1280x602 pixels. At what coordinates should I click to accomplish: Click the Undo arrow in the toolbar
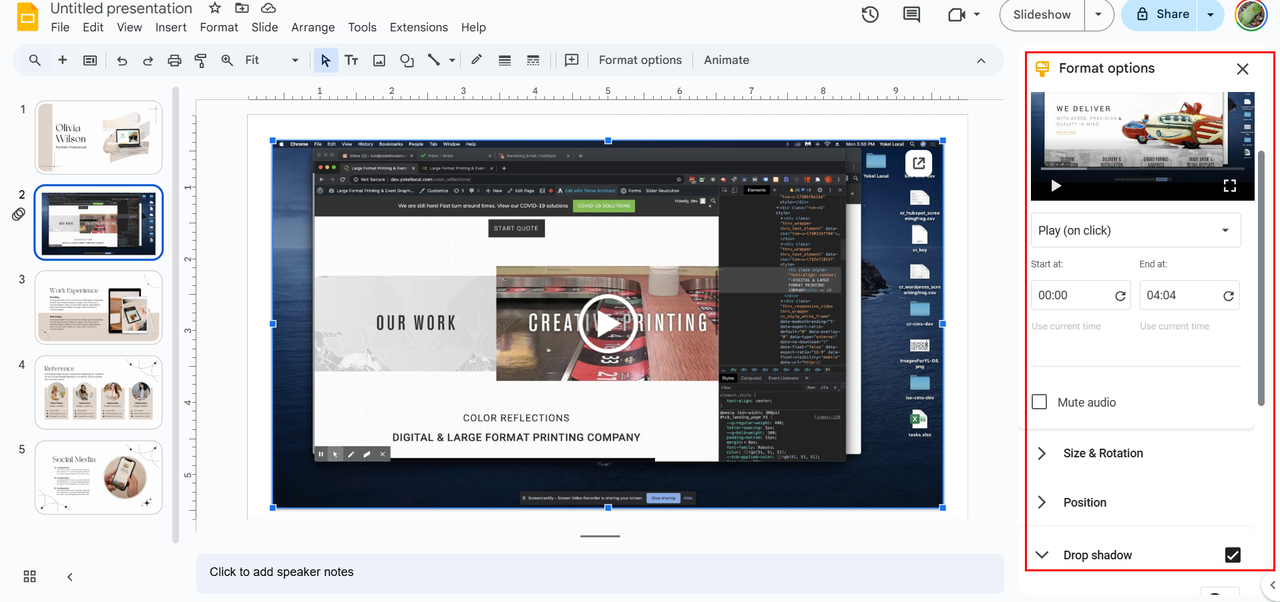click(122, 60)
